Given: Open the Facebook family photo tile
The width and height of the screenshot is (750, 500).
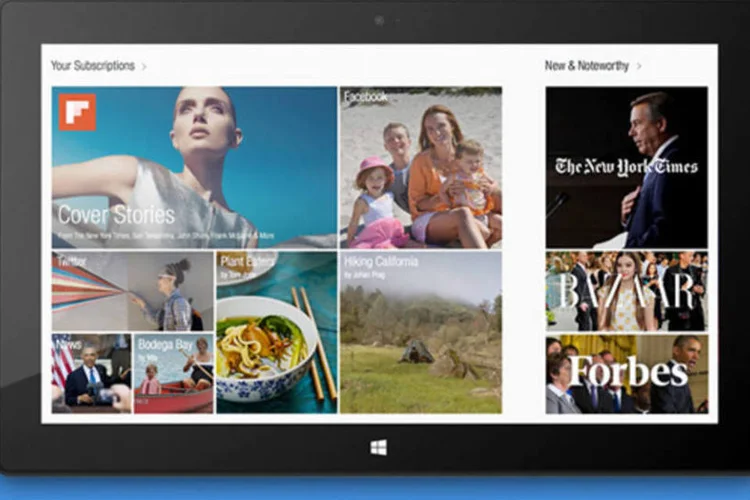Looking at the screenshot, I should point(421,167).
